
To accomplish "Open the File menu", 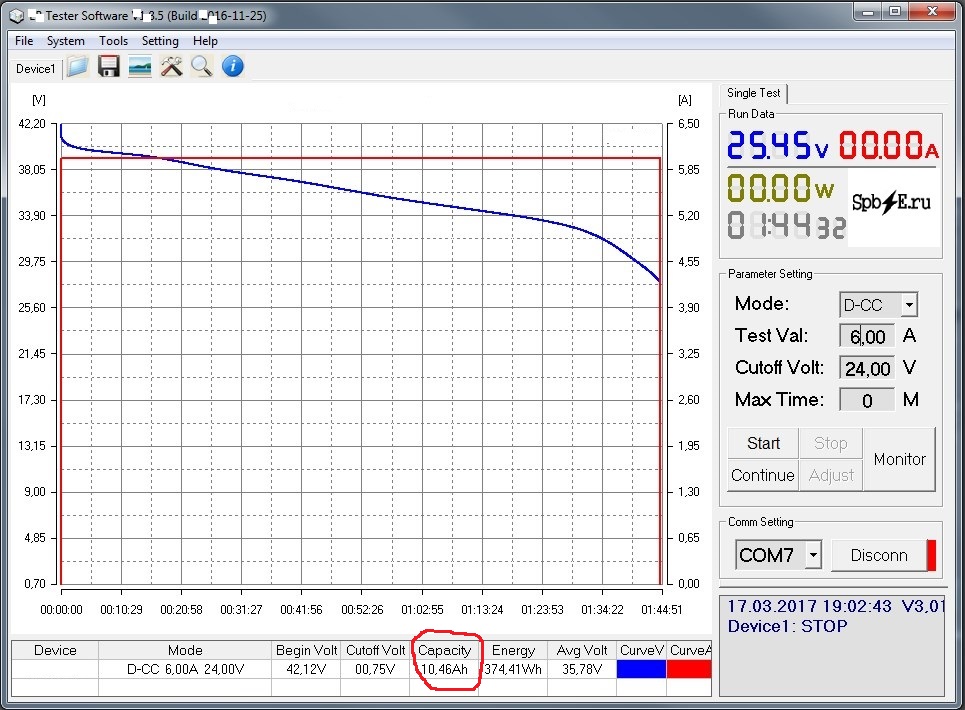I will point(24,41).
